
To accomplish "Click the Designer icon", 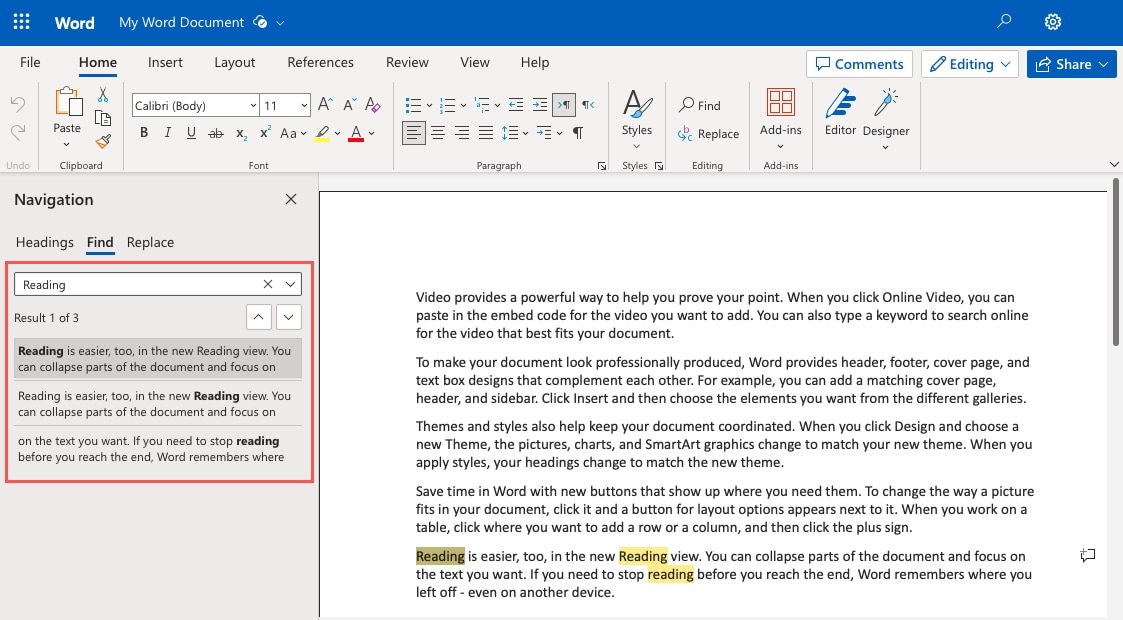I will (885, 112).
